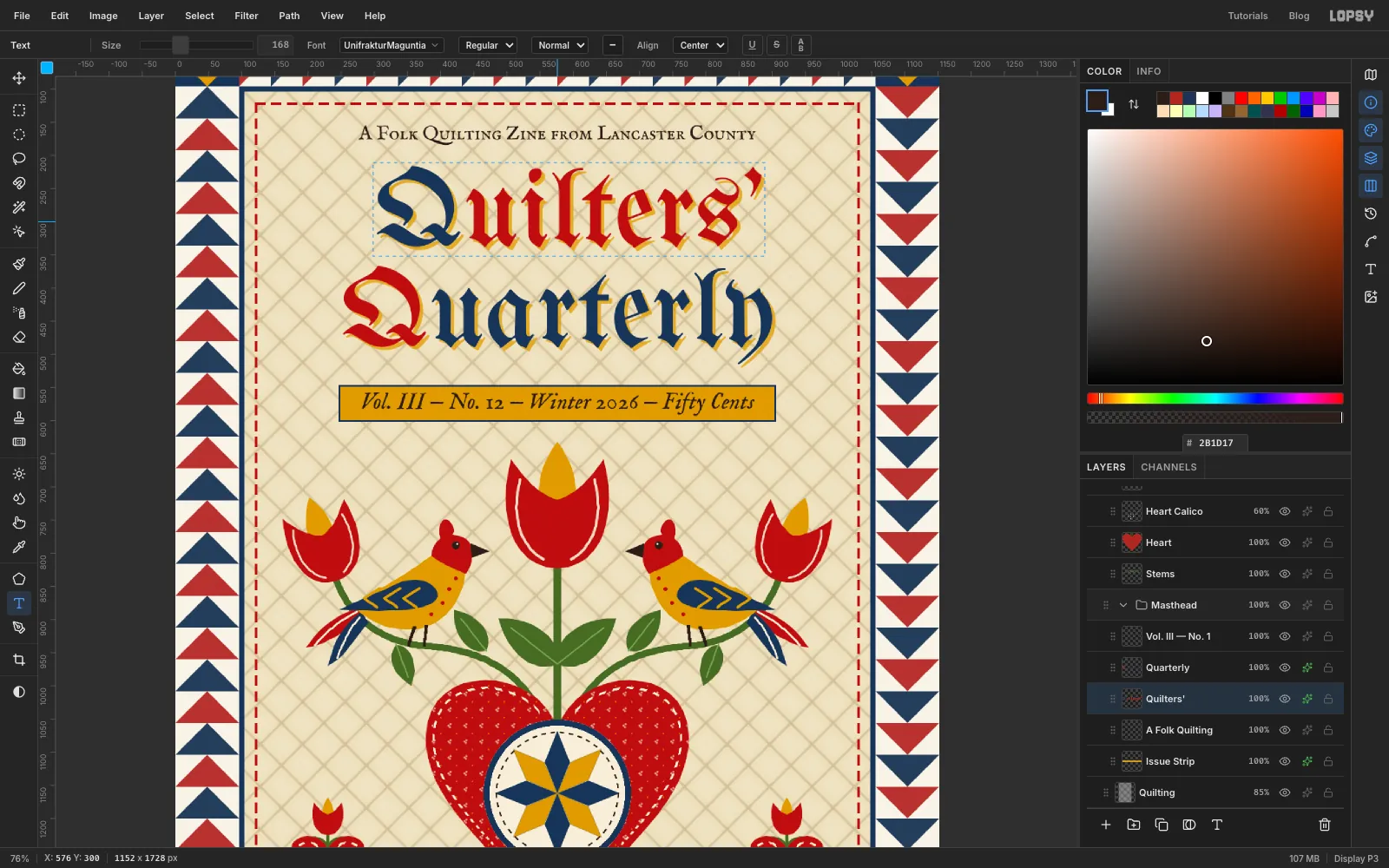Select the Magic Wand tool
Image resolution: width=1389 pixels, height=868 pixels.
(x=19, y=207)
